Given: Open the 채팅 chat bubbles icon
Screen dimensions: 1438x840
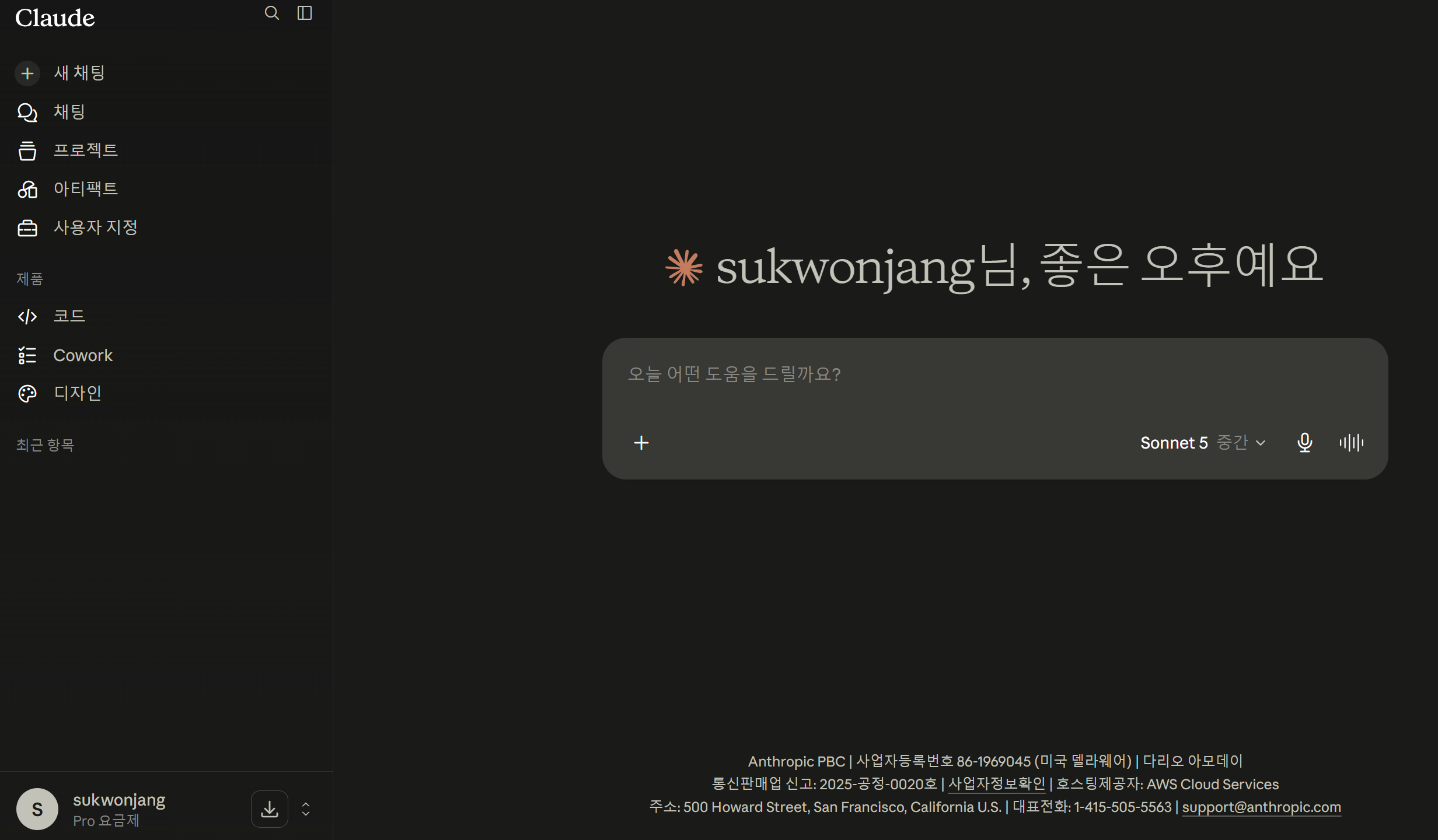Looking at the screenshot, I should tap(27, 112).
